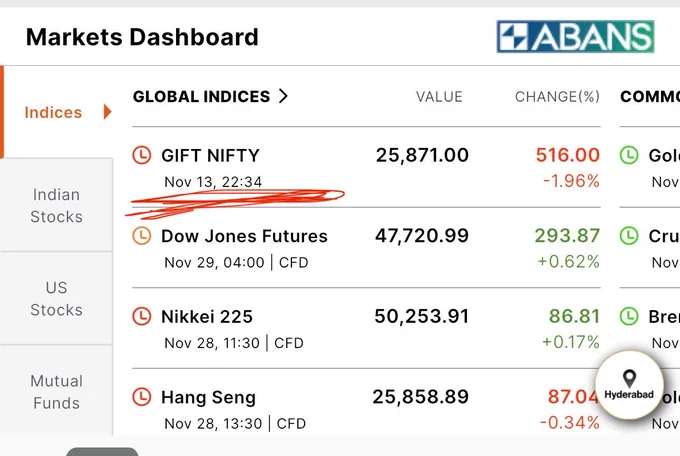The width and height of the screenshot is (680, 456).
Task: Switch to the Indian Stocks tab
Action: click(x=56, y=205)
